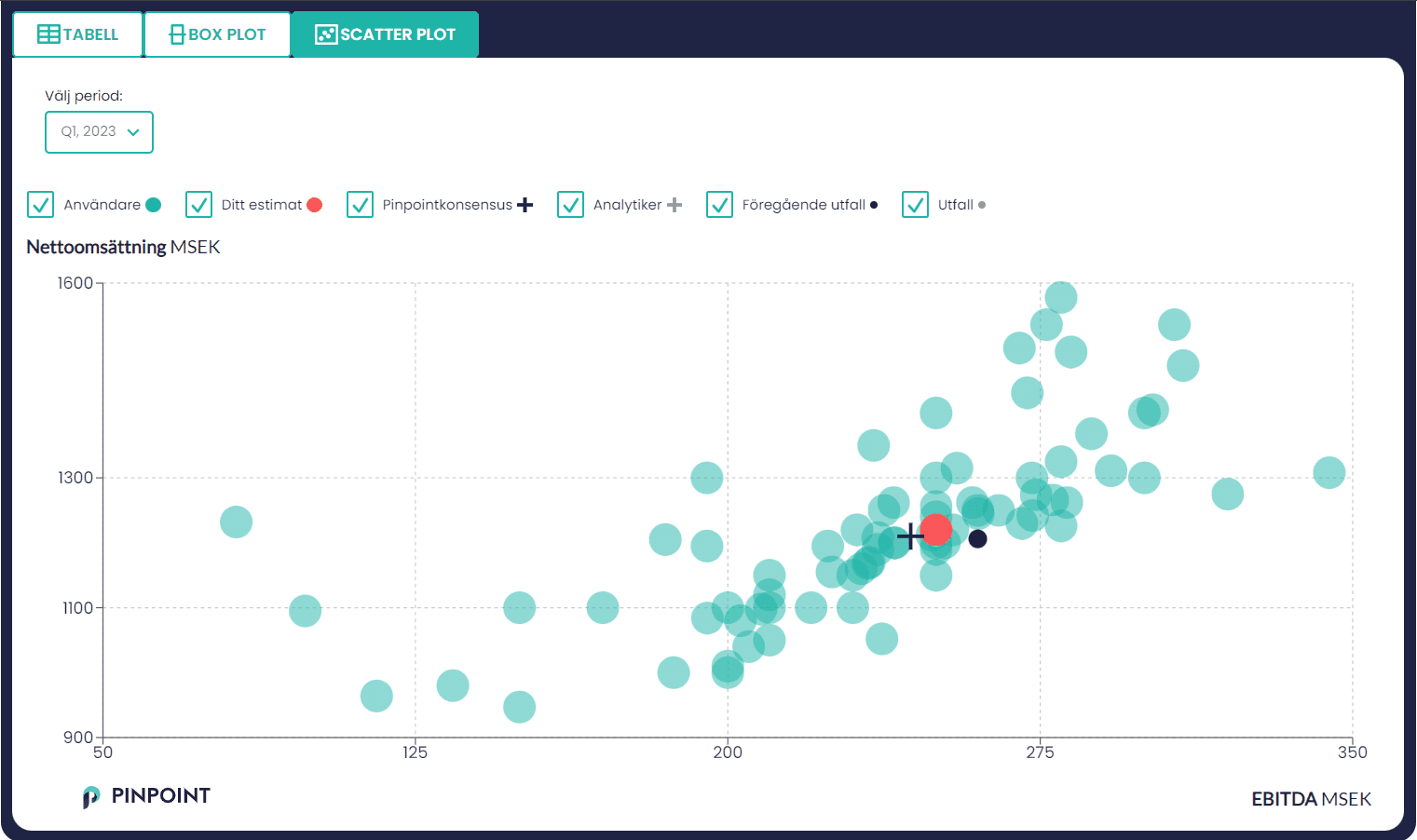Click the scatter plot icon
The height and width of the screenshot is (840, 1417).
pos(326,34)
